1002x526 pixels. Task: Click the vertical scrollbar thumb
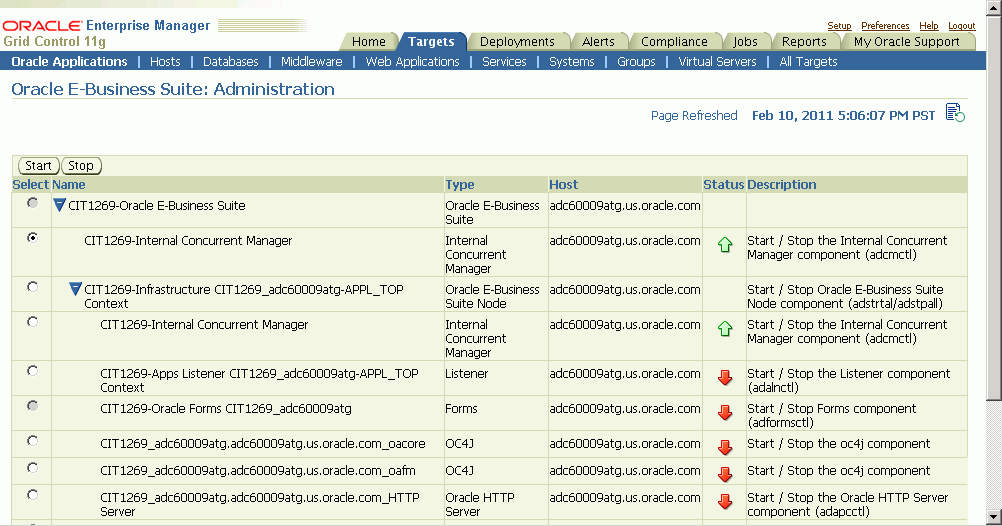[x=994, y=208]
